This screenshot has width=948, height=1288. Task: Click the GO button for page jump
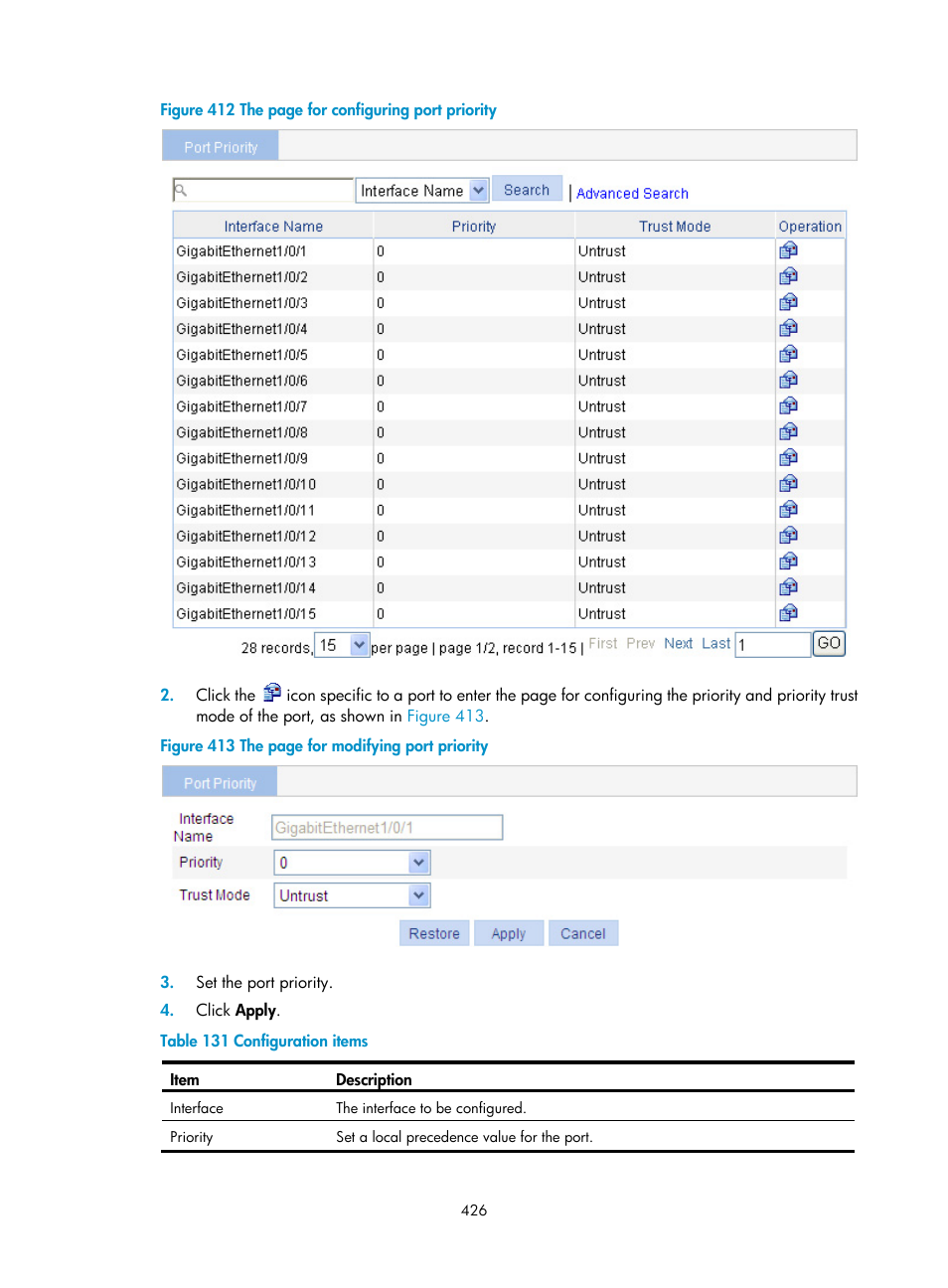click(x=829, y=644)
